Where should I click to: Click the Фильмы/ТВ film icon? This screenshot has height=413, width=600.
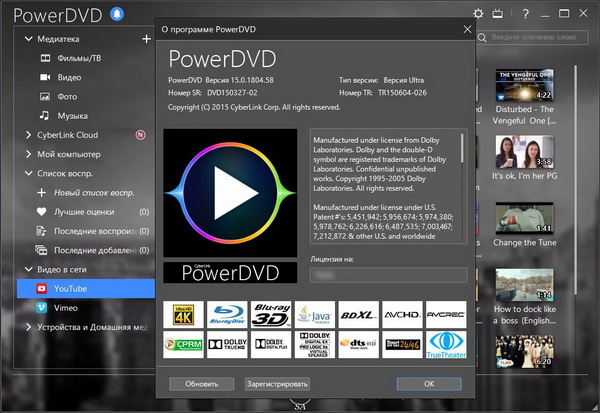click(45, 58)
